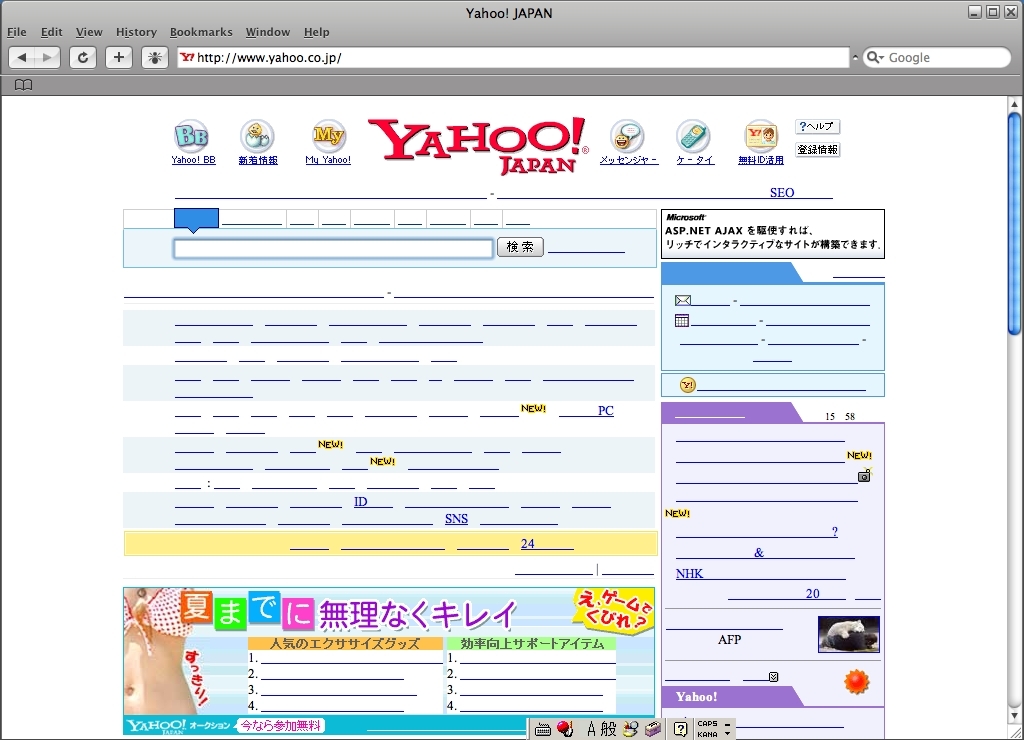Click the Yahoo! BB icon
This screenshot has height=740, width=1024.
(x=192, y=136)
